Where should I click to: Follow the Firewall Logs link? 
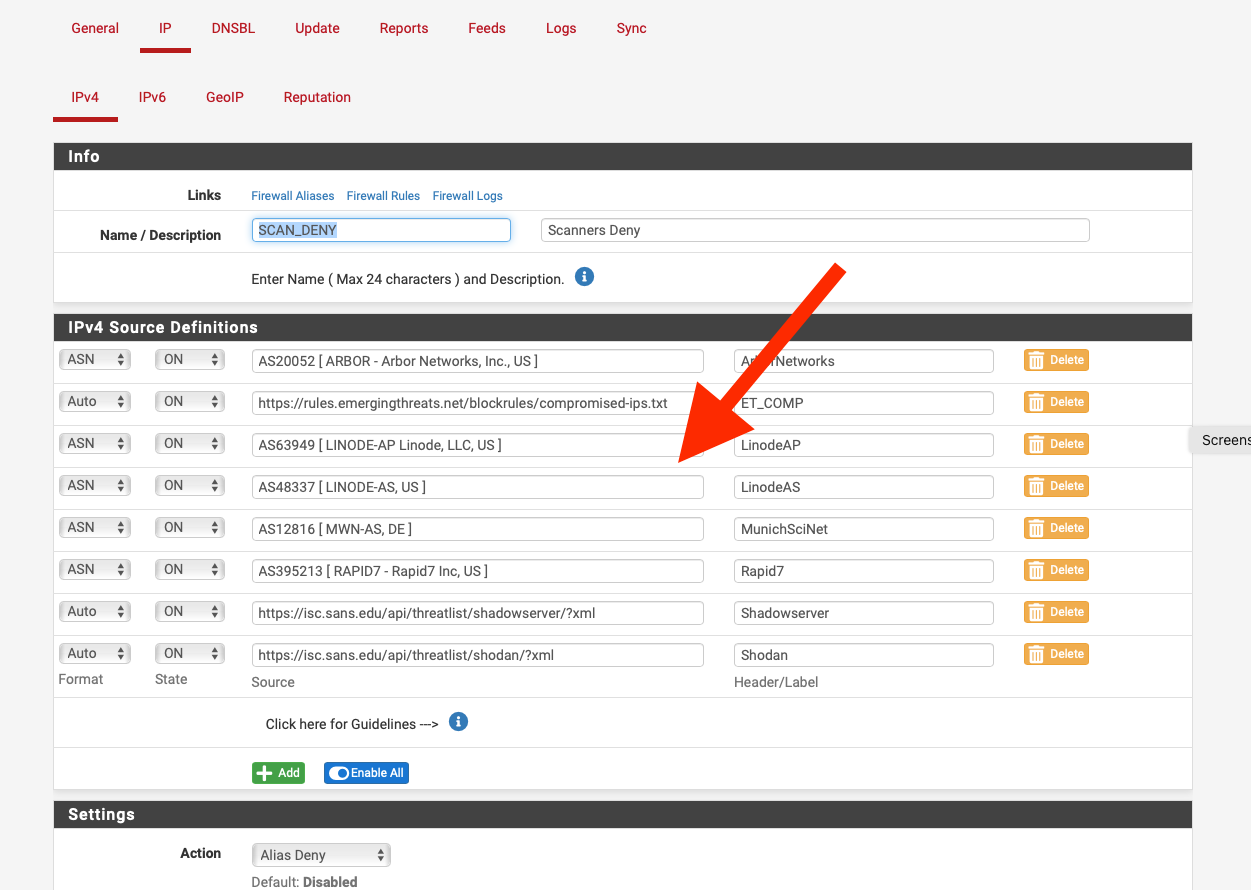click(x=467, y=196)
